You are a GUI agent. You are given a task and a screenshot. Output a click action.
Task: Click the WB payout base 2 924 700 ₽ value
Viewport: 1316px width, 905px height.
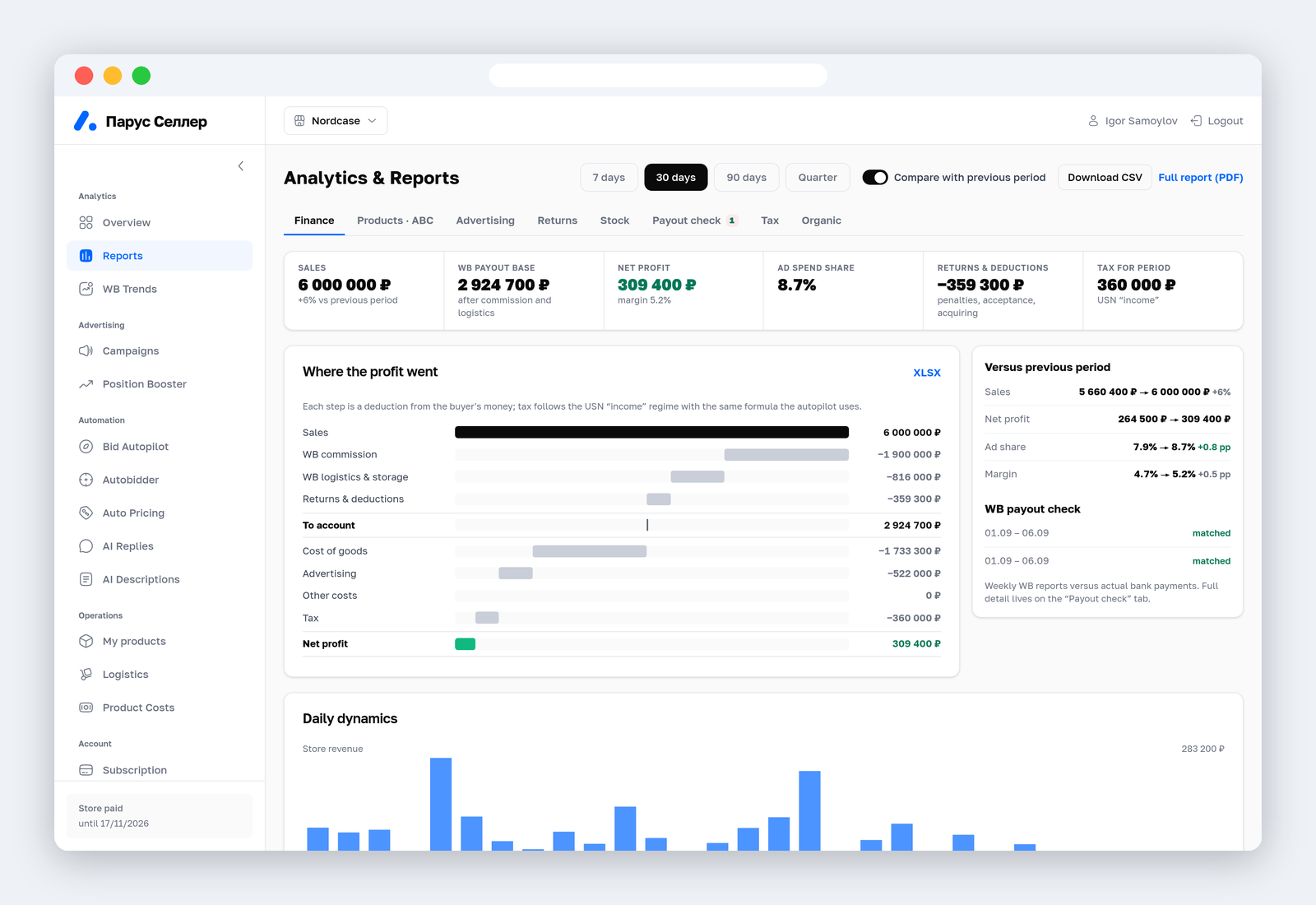(x=503, y=285)
